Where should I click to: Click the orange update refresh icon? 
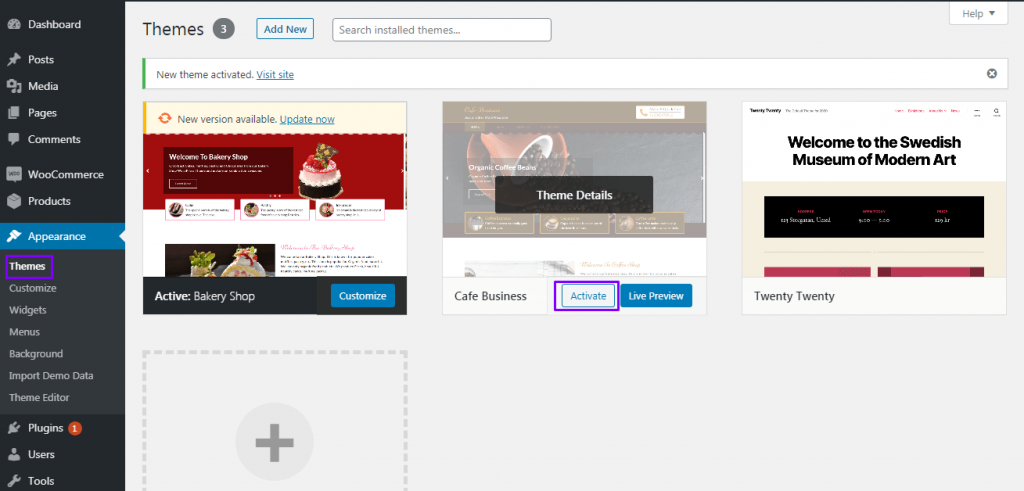click(x=165, y=118)
